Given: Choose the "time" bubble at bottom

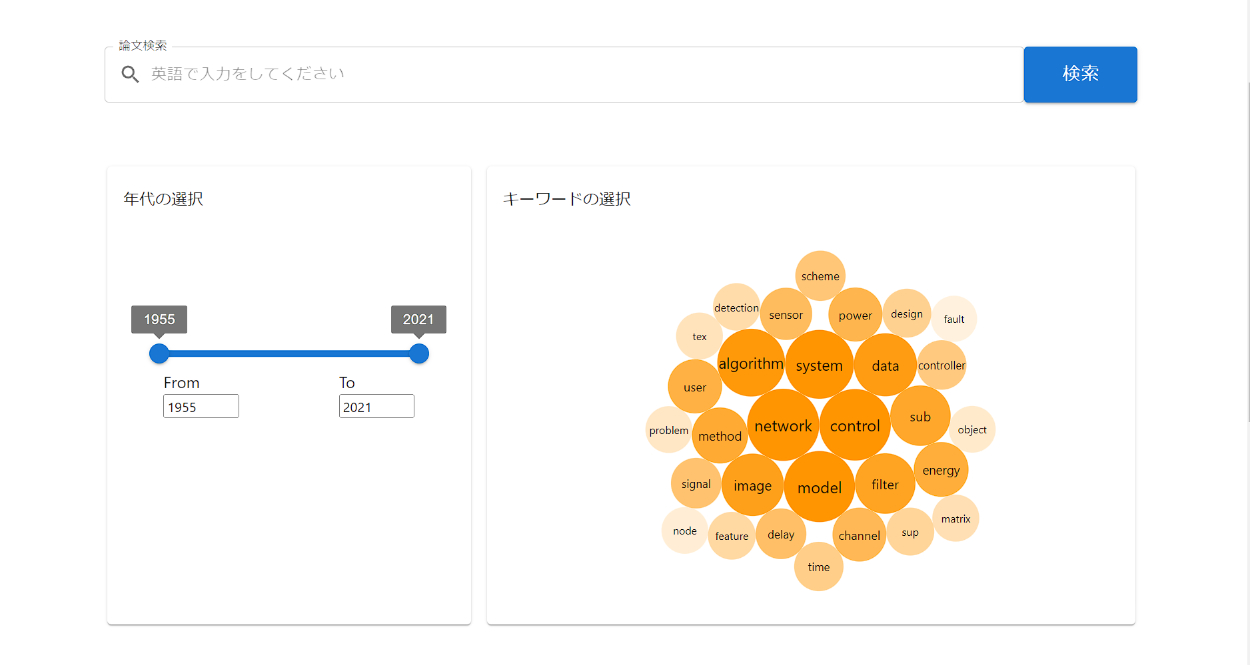Looking at the screenshot, I should (x=819, y=567).
